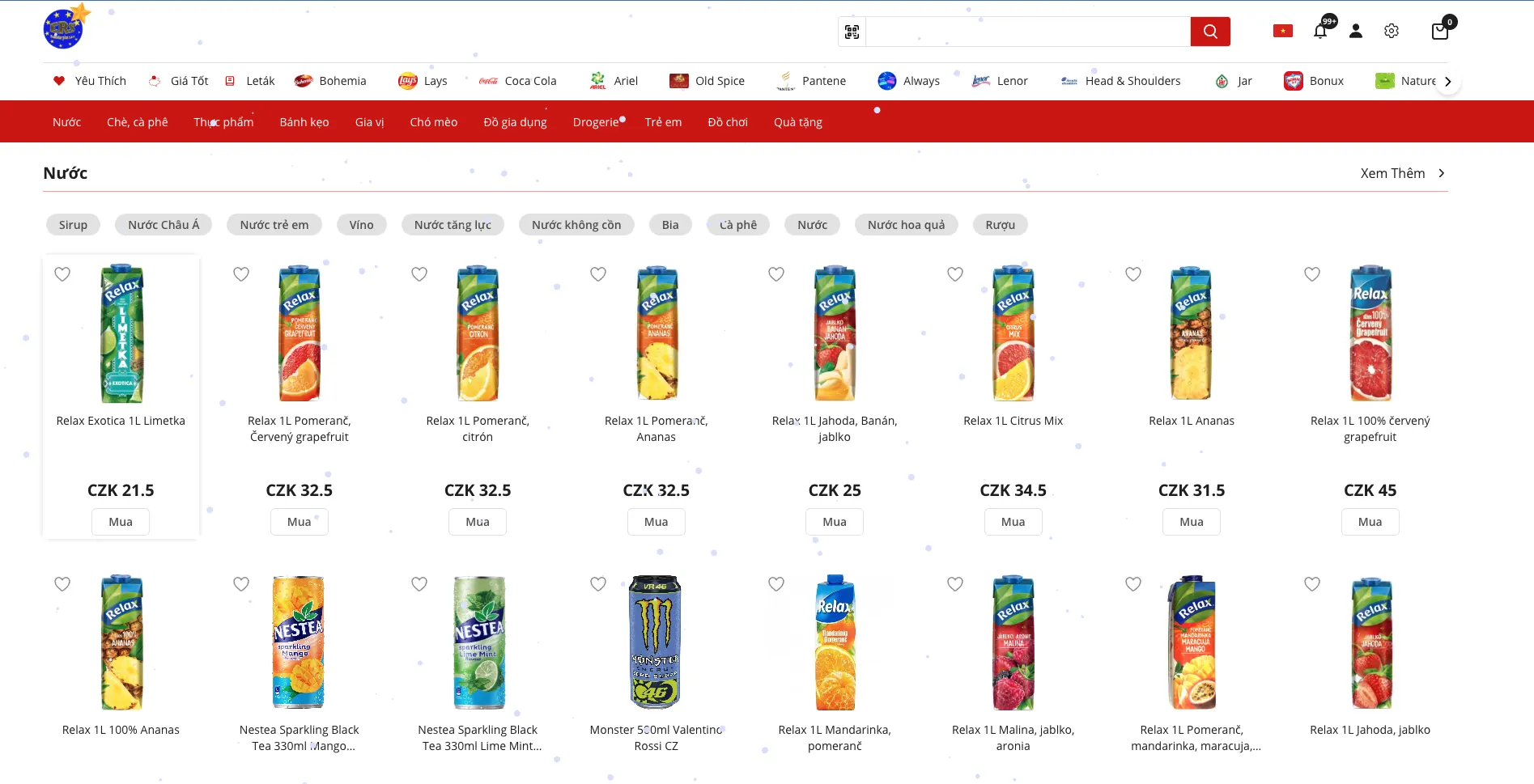
Task: Select the Nước tăng lực filter tab
Action: coord(453,225)
